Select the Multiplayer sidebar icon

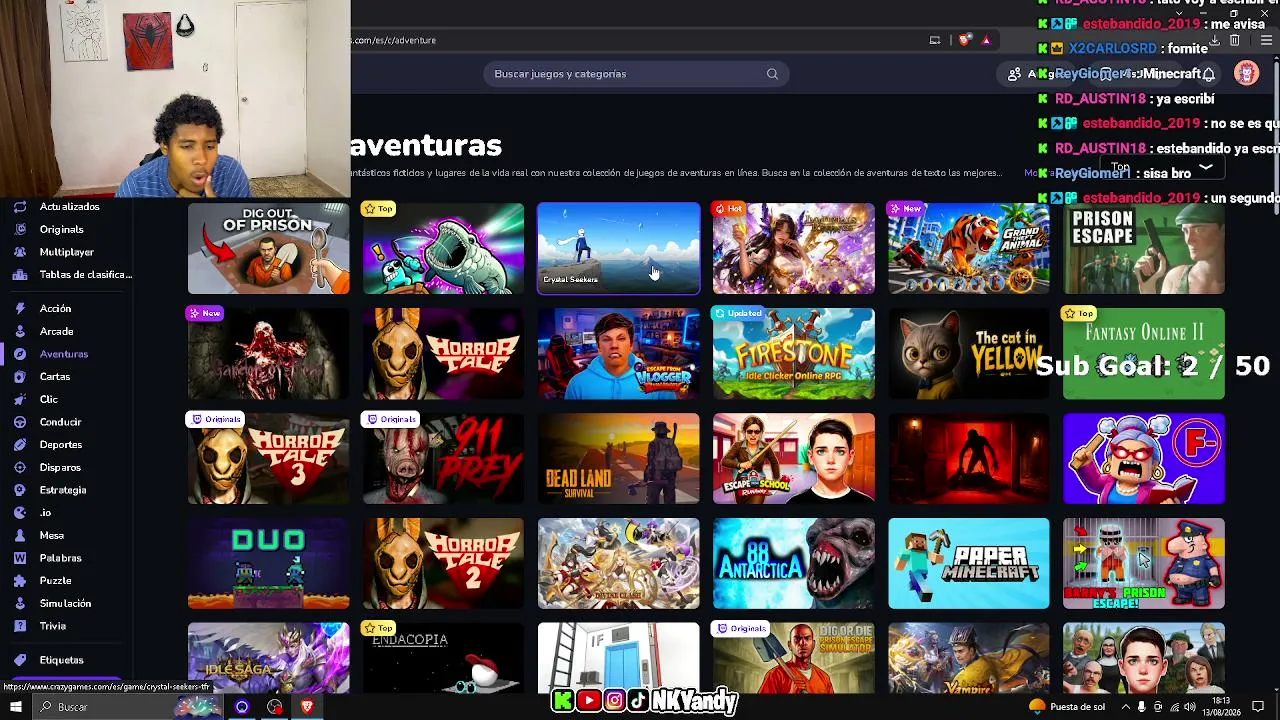20,252
